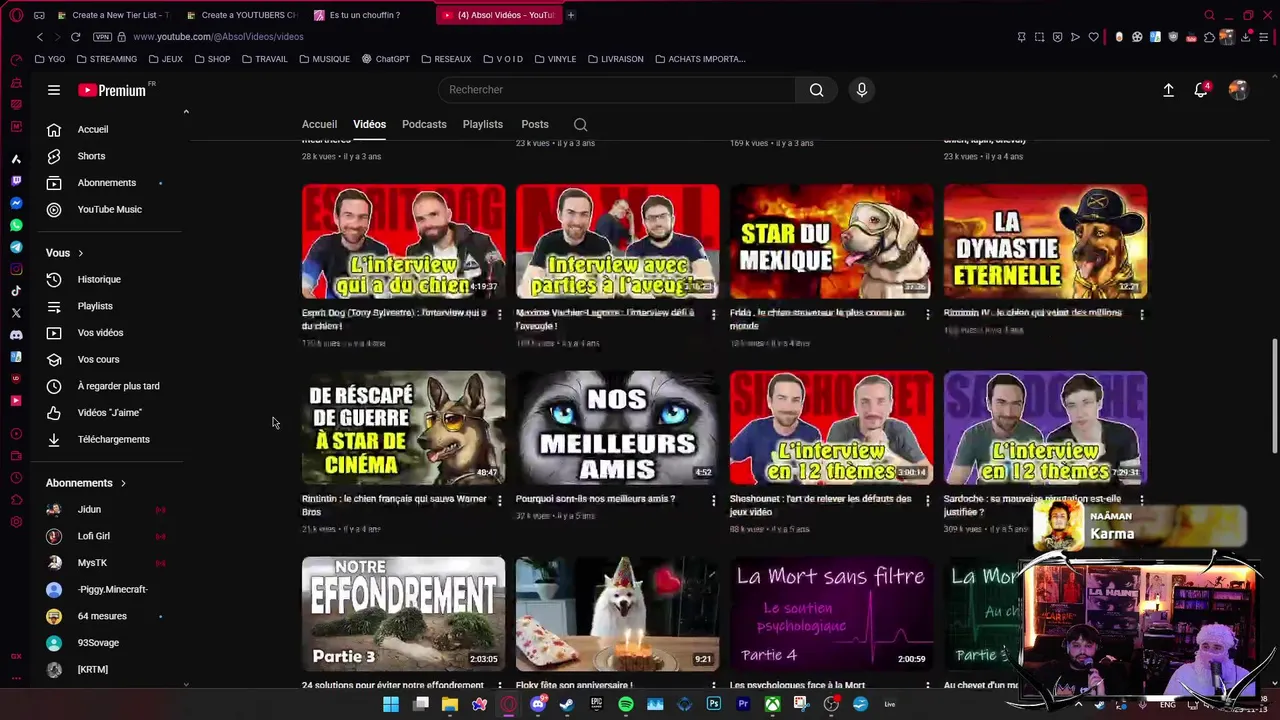Open Windows Start menu

point(391,704)
